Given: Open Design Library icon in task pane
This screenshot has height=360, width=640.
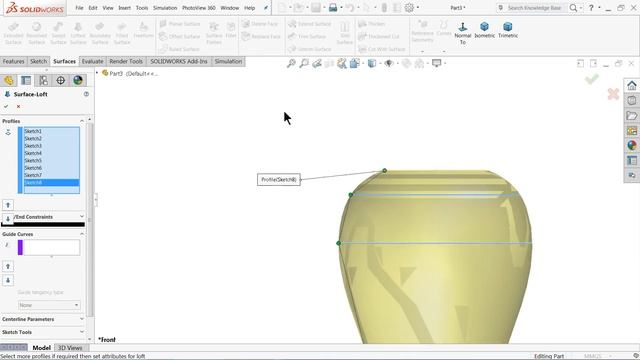Looking at the screenshot, I should pos(632,100).
